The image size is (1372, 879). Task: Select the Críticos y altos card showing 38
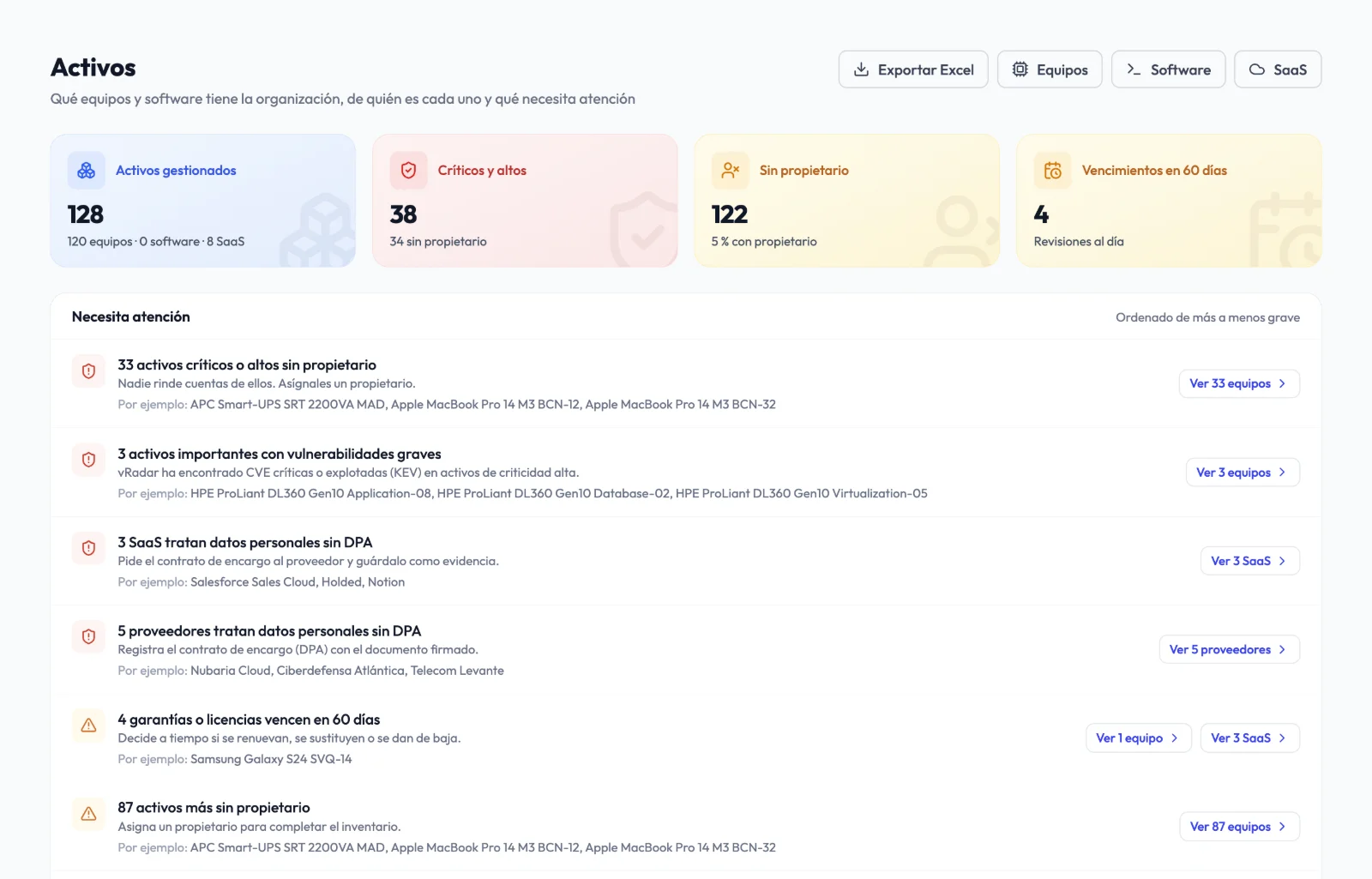tap(525, 201)
